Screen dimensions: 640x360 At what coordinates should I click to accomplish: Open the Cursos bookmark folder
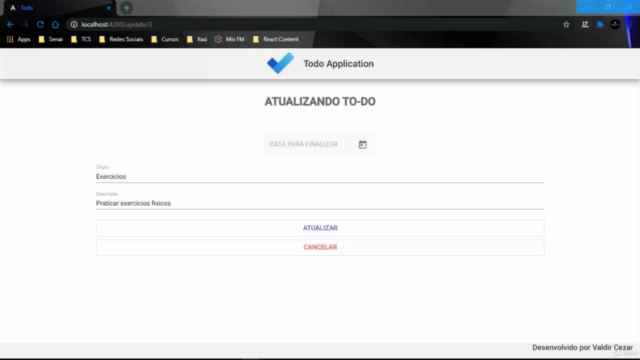tap(165, 39)
